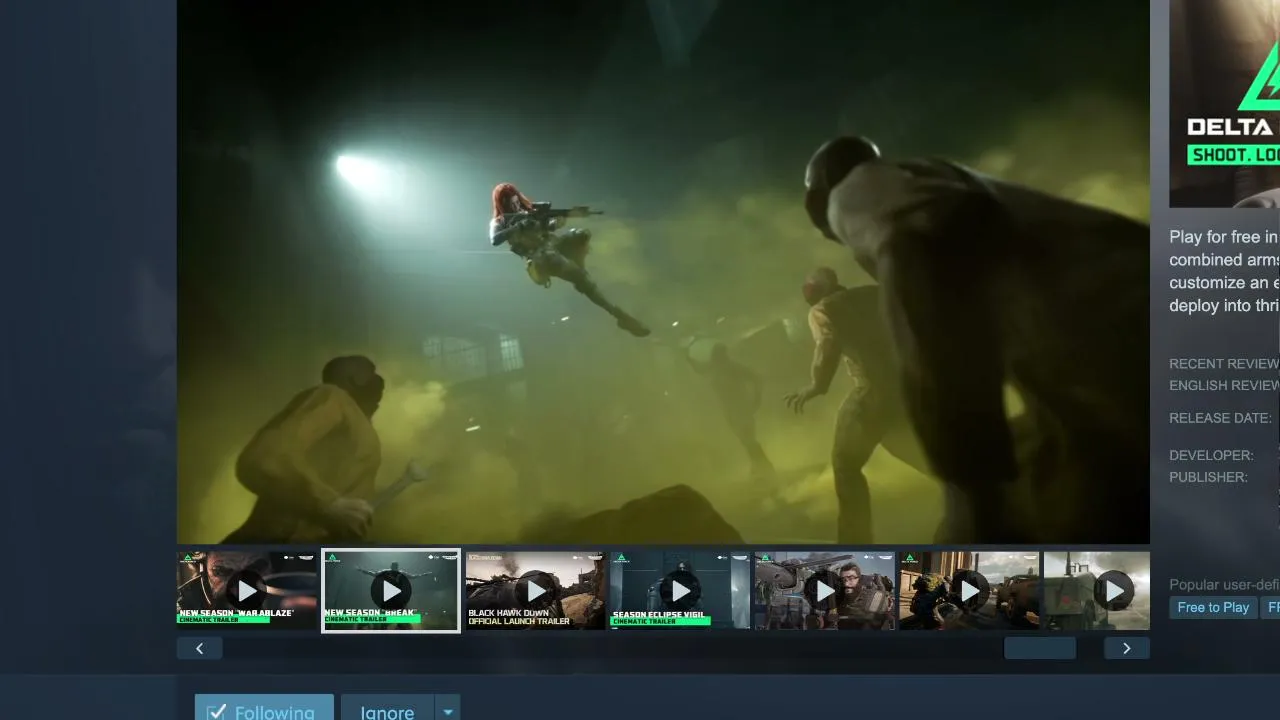The width and height of the screenshot is (1280, 720).
Task: Play the Black Hawk Down launch trailer
Action: pos(536,591)
